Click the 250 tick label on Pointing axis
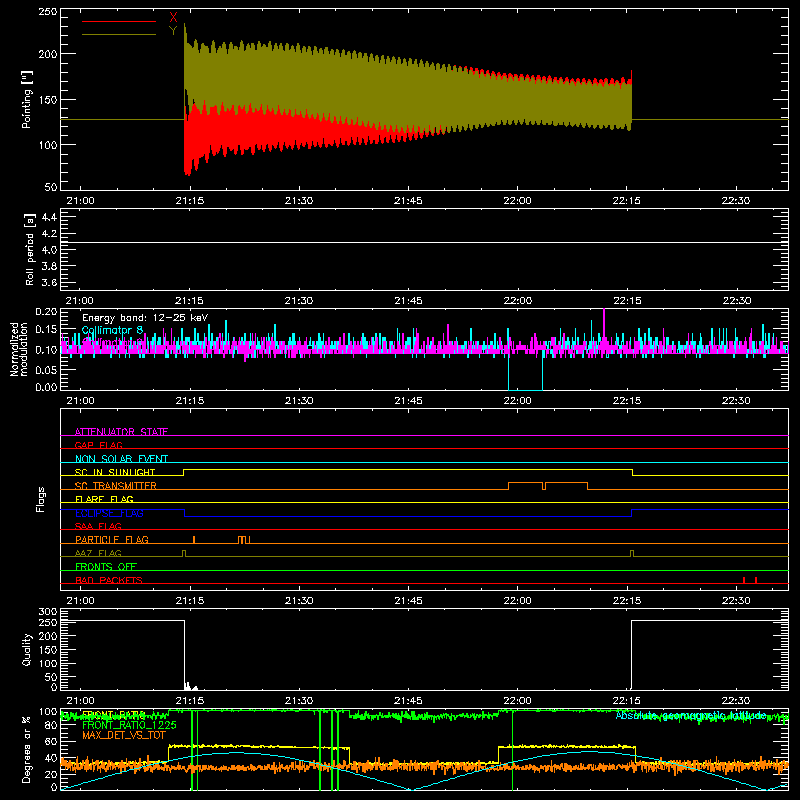This screenshot has height=800, width=800. pyautogui.click(x=47, y=11)
